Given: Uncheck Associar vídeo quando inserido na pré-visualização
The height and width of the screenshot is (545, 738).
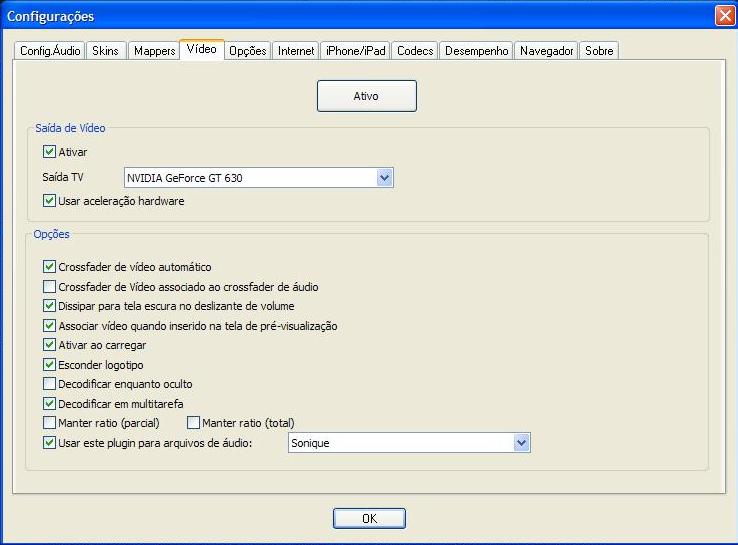Looking at the screenshot, I should point(49,326).
